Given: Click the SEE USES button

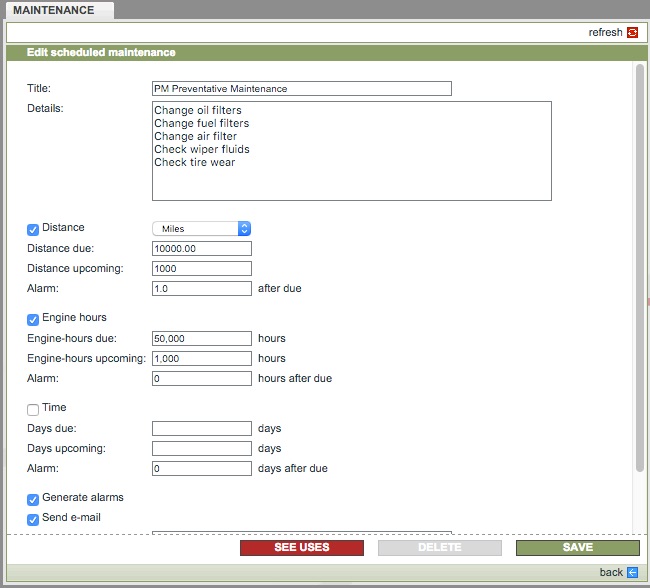Looking at the screenshot, I should (x=302, y=547).
